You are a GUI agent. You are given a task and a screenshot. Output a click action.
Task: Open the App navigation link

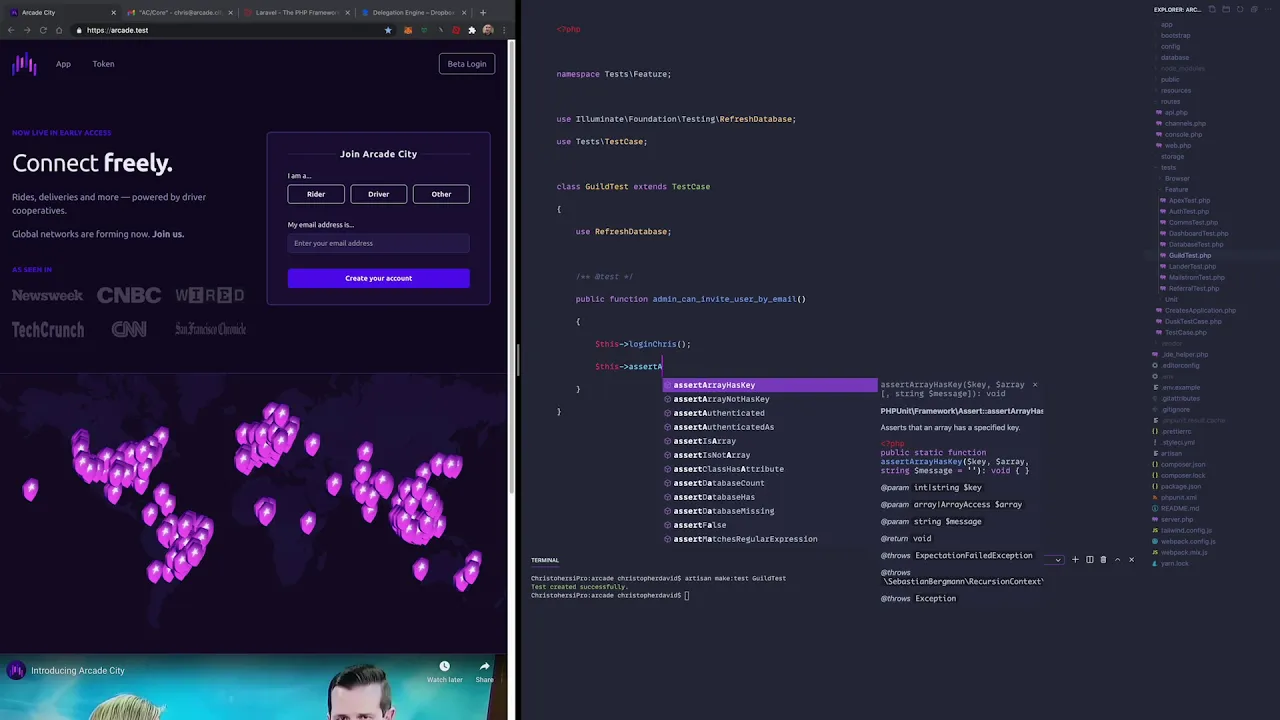click(x=63, y=64)
